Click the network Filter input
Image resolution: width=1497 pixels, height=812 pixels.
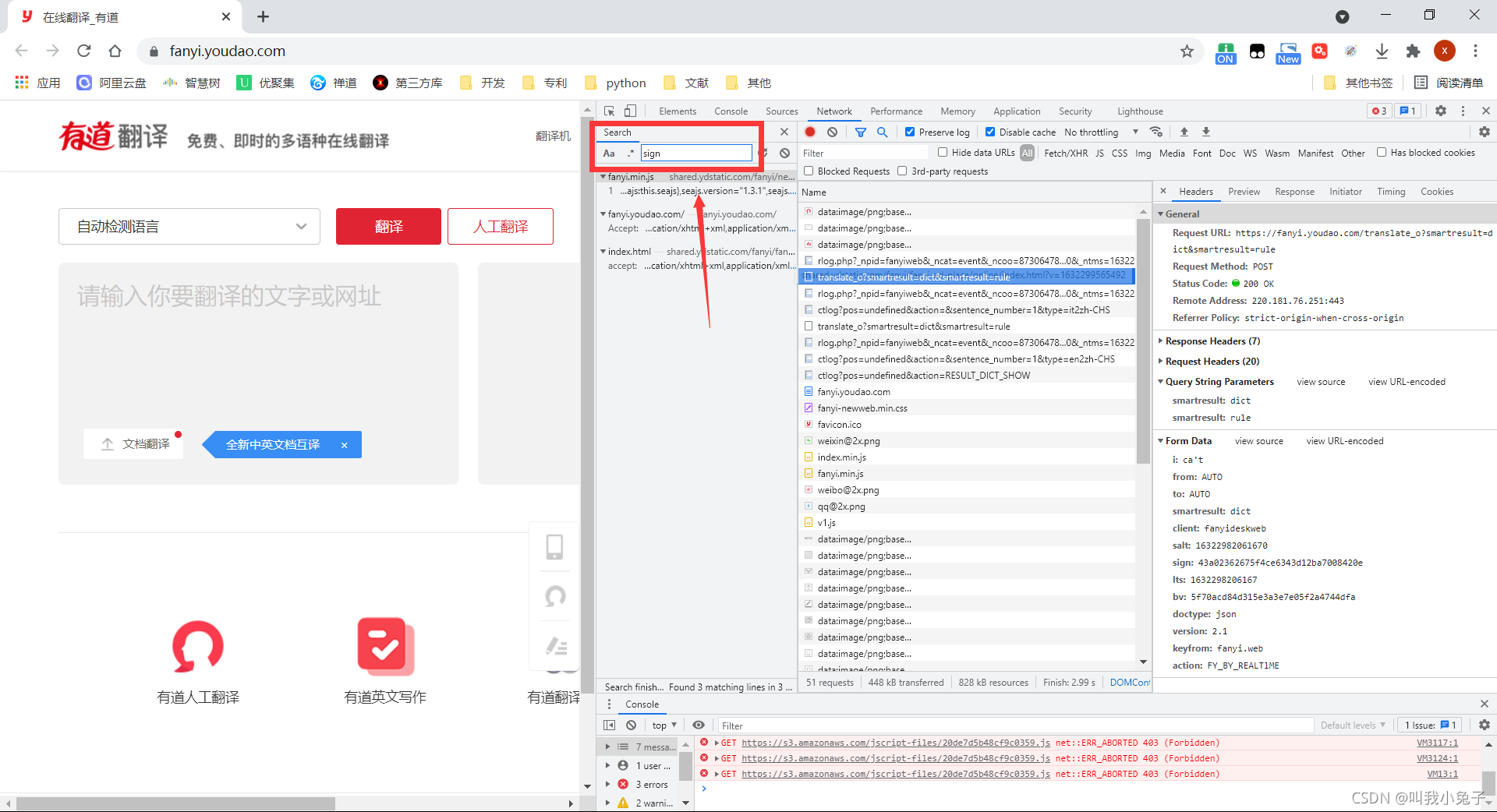864,154
